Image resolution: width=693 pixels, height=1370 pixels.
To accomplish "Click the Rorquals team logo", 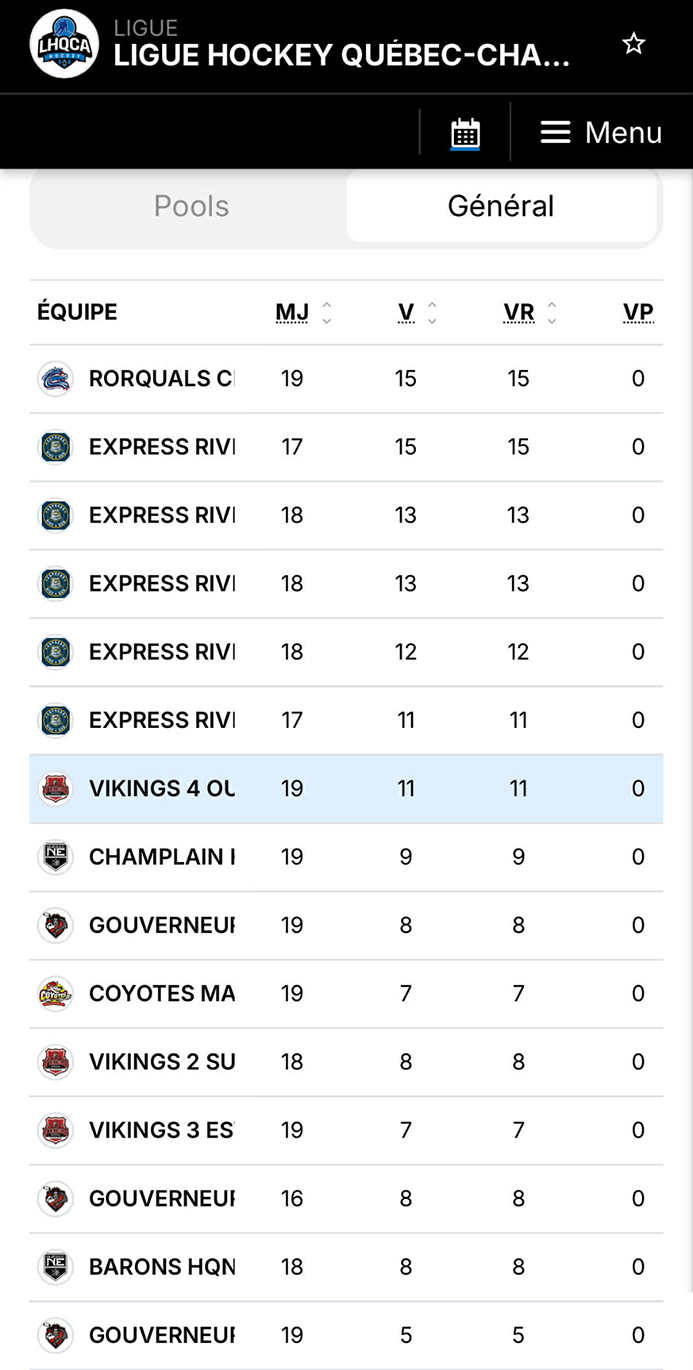I will click(56, 379).
